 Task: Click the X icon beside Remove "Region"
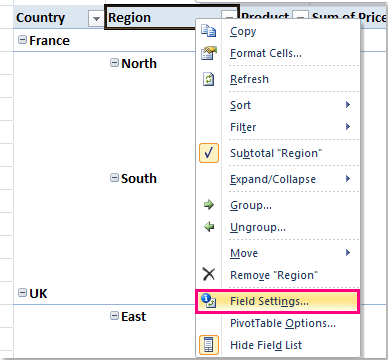point(209,275)
